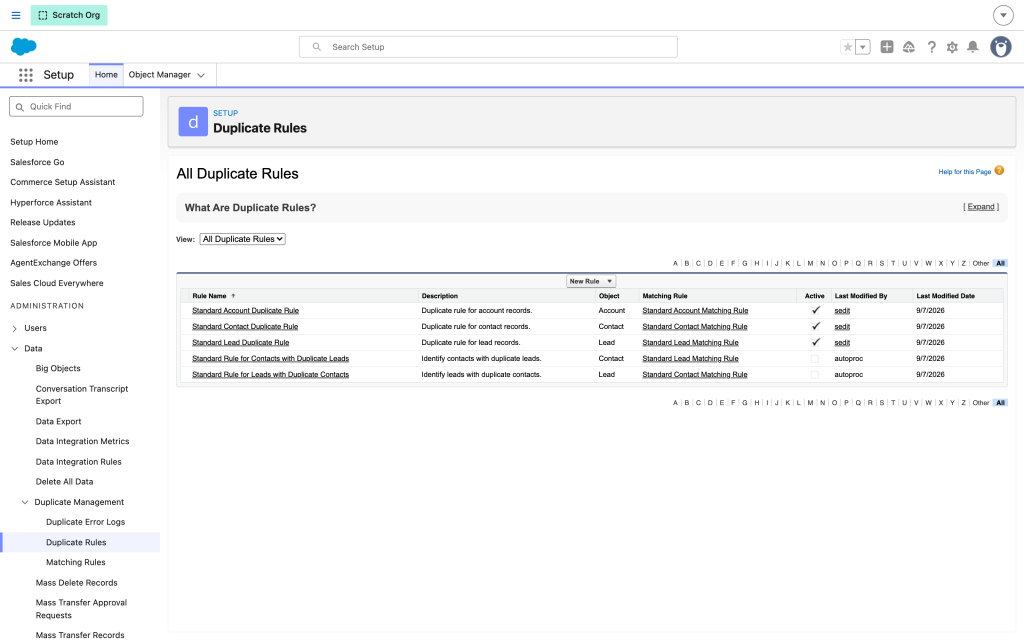Open the help question mark icon
Image resolution: width=1024 pixels, height=640 pixels.
[931, 47]
